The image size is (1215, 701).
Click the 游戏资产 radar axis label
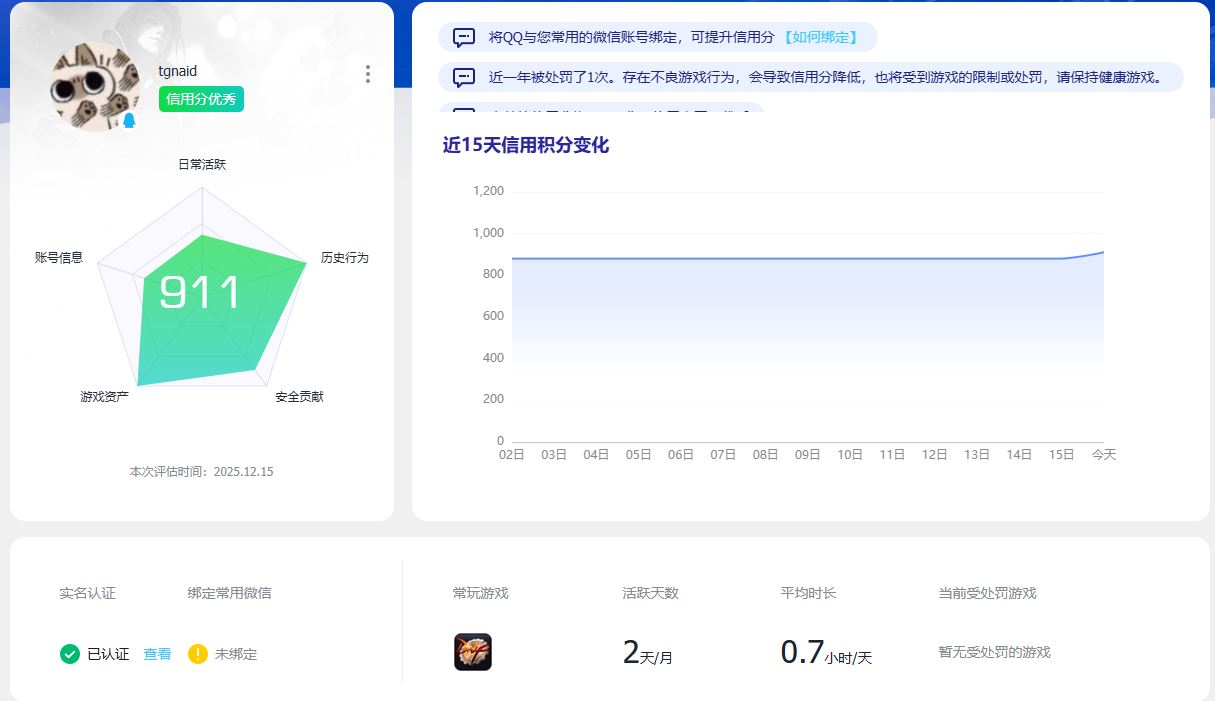click(103, 397)
